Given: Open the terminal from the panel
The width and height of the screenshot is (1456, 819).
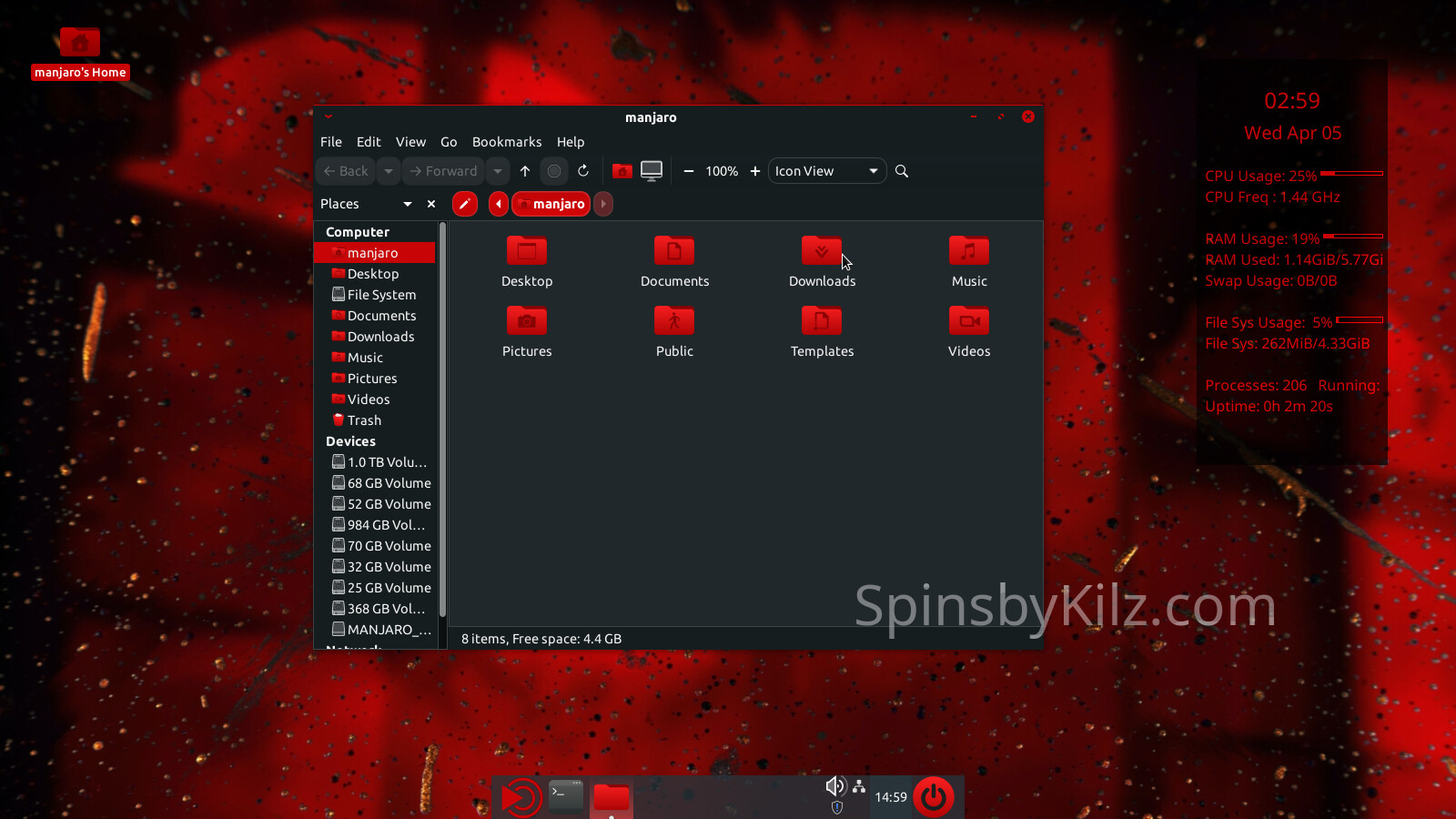Looking at the screenshot, I should (565, 796).
